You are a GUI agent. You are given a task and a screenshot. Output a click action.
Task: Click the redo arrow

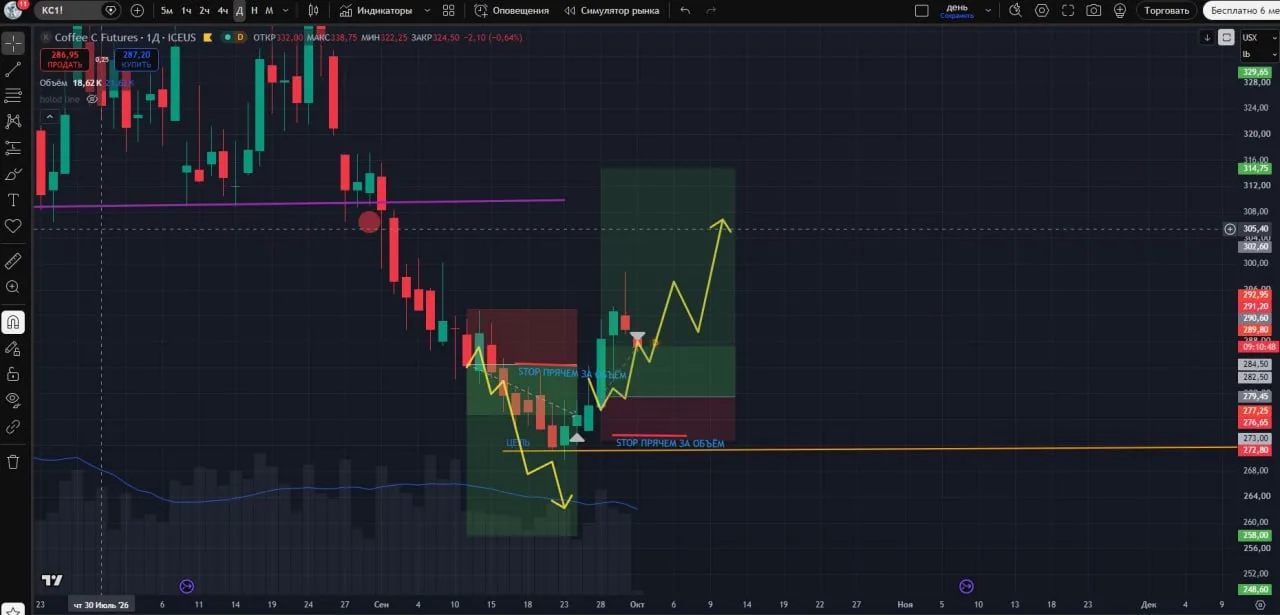(711, 10)
